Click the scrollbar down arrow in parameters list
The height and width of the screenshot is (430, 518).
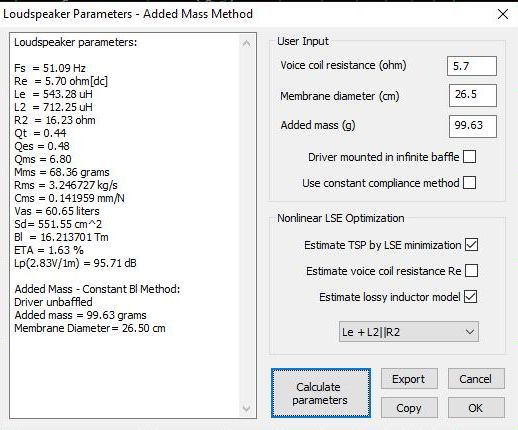click(x=246, y=408)
